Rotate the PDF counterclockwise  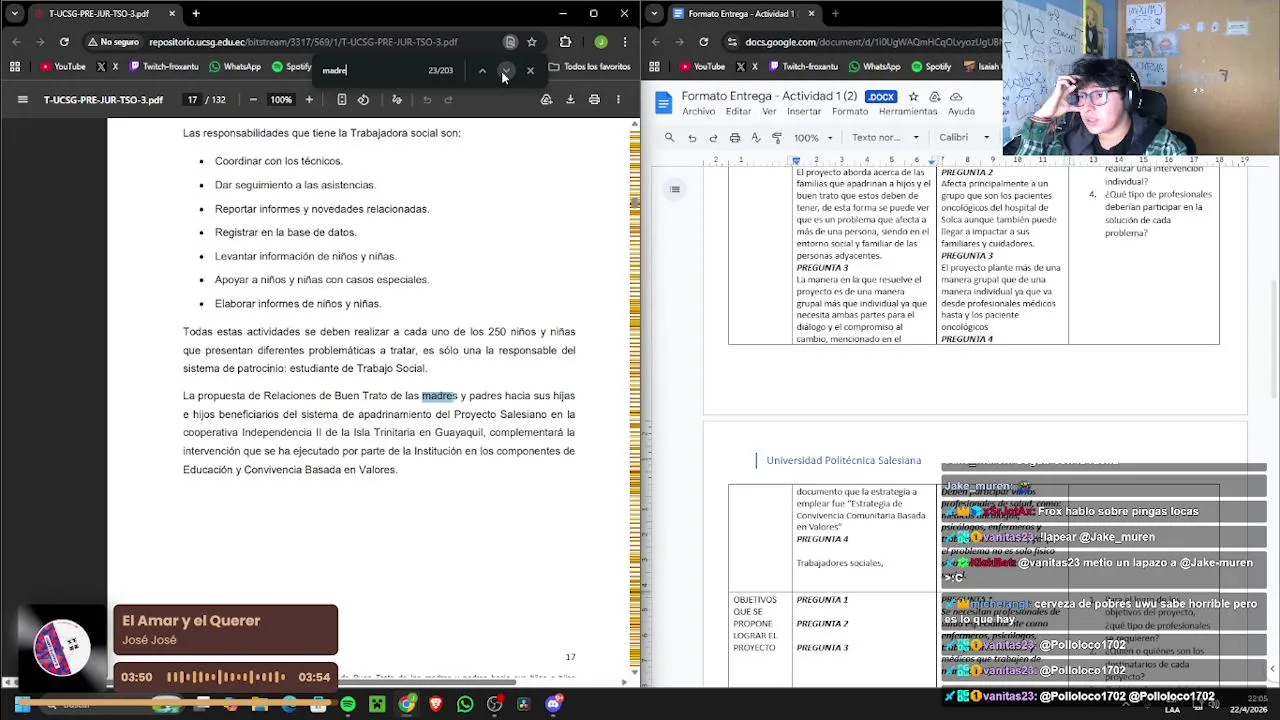(363, 100)
